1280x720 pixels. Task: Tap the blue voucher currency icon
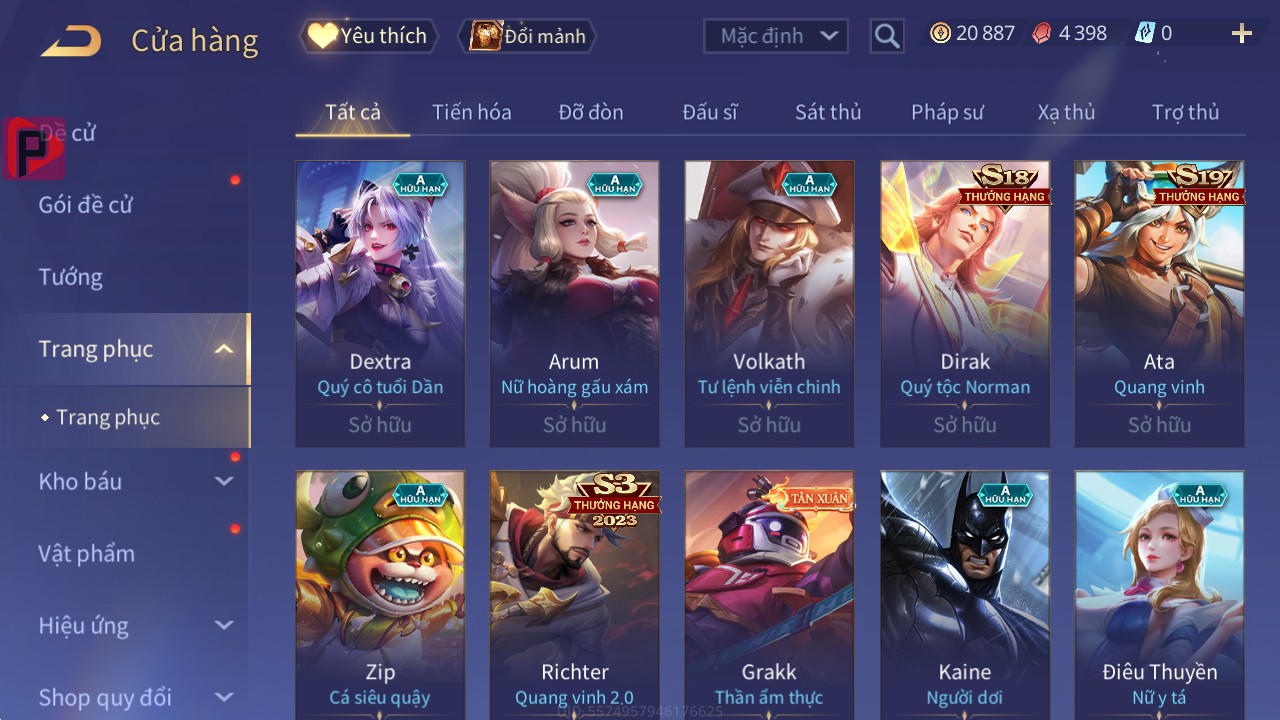(x=1145, y=33)
